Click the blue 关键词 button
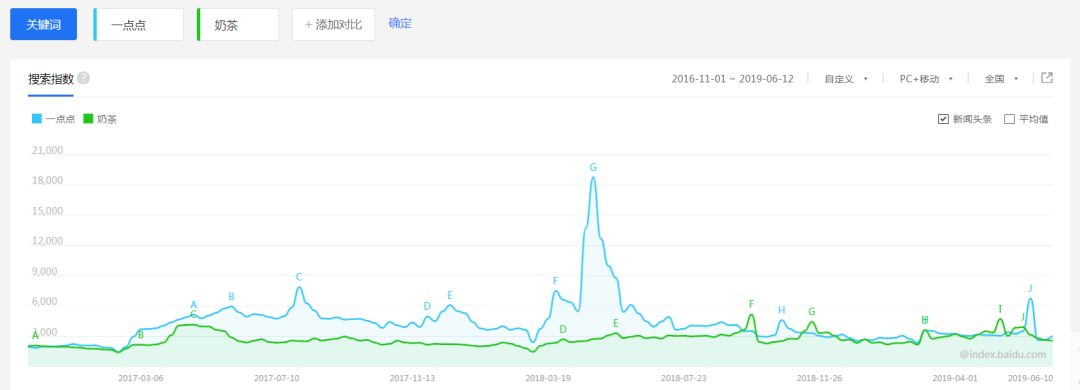This screenshot has width=1080, height=390. pos(43,25)
